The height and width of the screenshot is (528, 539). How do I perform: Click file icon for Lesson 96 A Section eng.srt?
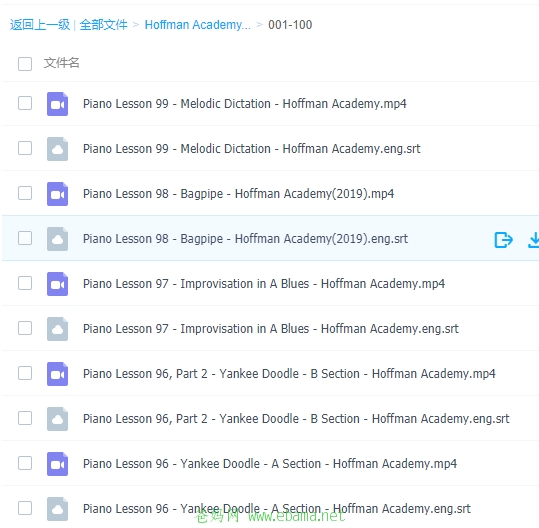pos(57,509)
